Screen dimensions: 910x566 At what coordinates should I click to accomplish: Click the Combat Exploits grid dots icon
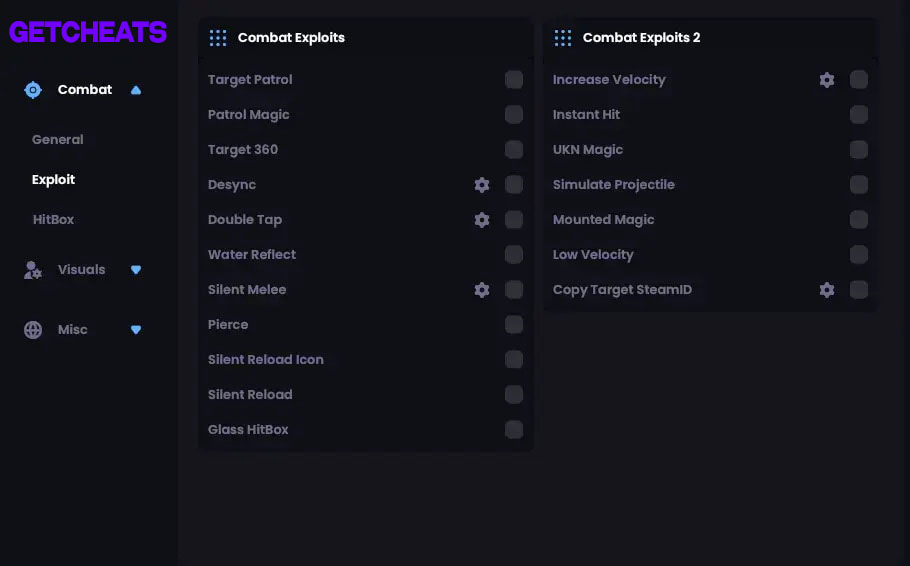click(x=218, y=38)
